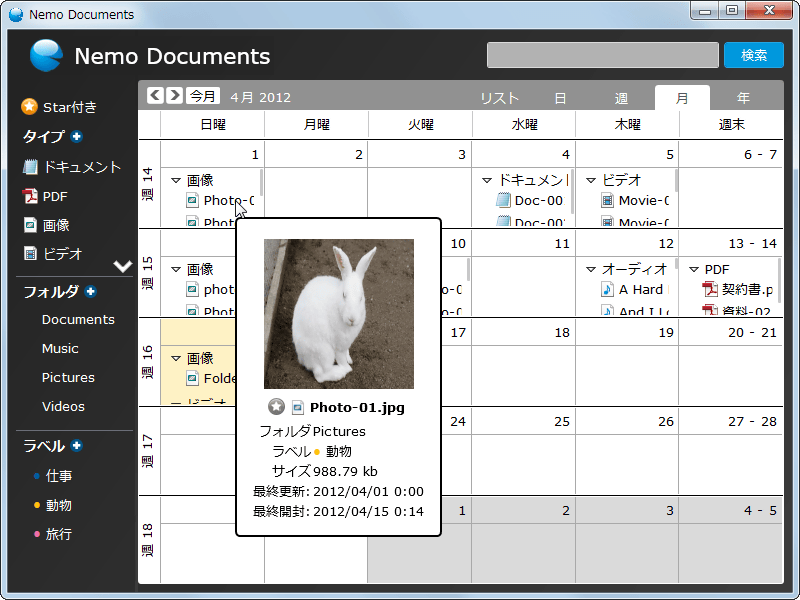Collapse ドキュメント group on April 4
The height and width of the screenshot is (600, 800).
coord(487,180)
